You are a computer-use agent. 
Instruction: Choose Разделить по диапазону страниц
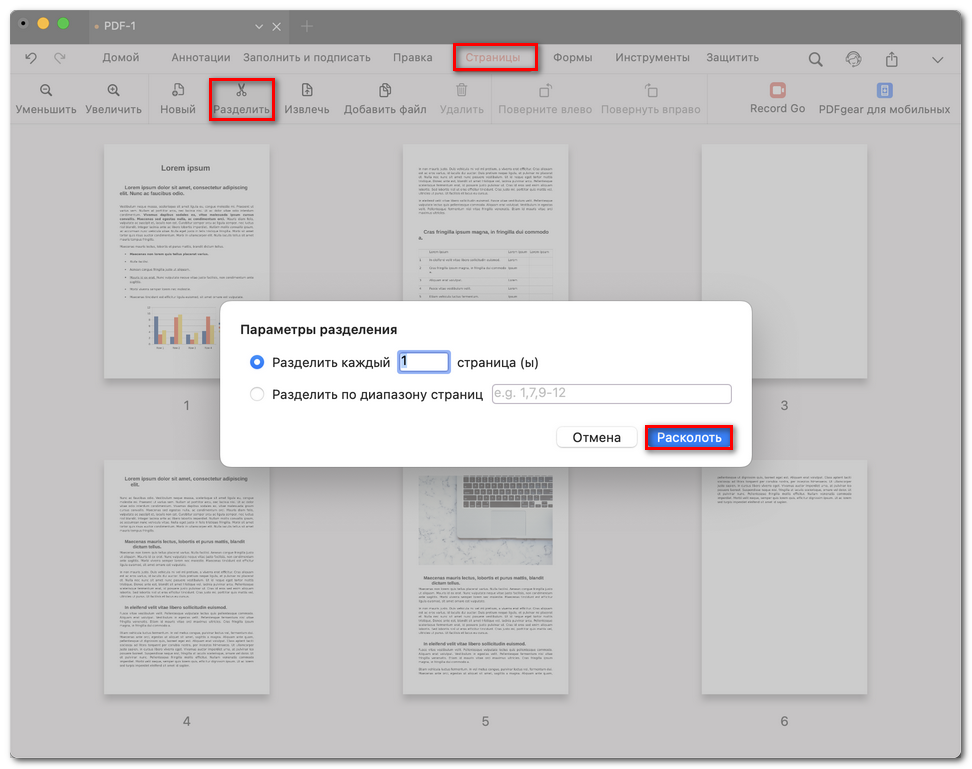[x=257, y=394]
